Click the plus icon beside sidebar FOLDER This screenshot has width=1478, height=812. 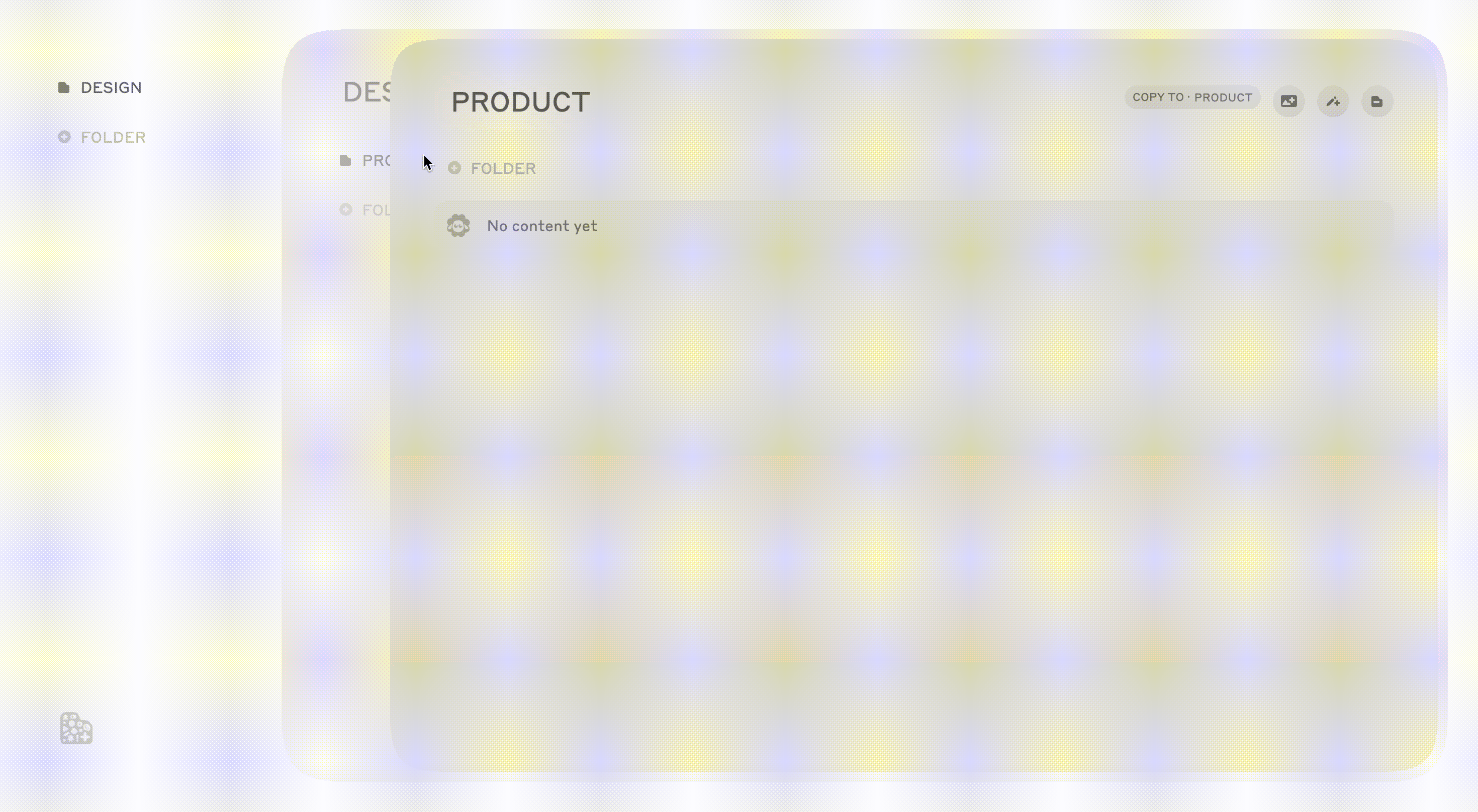(64, 137)
